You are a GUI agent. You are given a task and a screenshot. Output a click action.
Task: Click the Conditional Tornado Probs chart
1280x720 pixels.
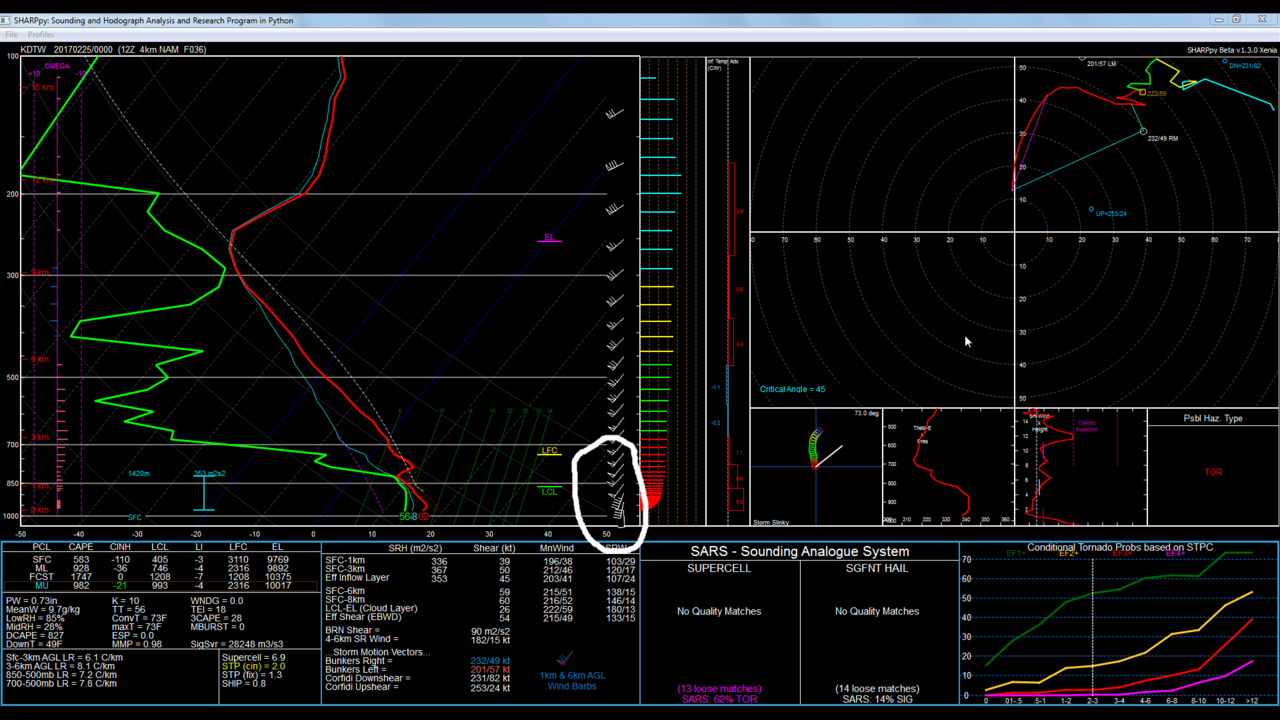click(x=1118, y=625)
